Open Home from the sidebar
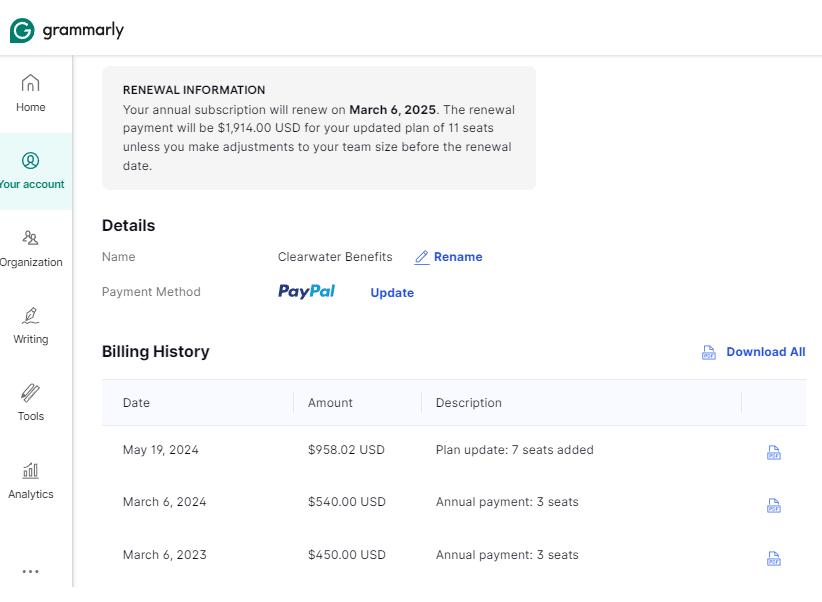 [30, 93]
